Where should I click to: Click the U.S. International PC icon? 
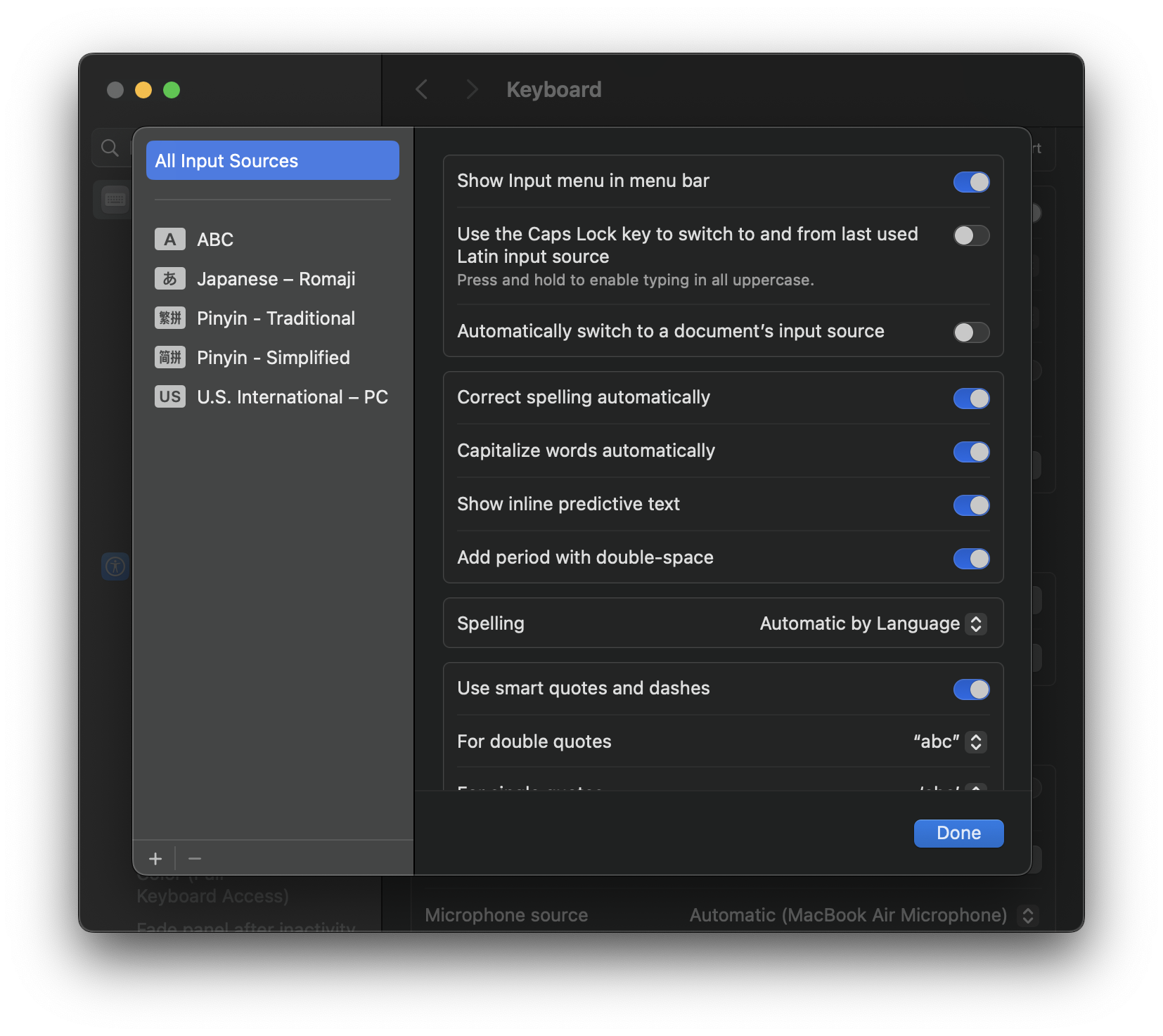click(x=170, y=397)
